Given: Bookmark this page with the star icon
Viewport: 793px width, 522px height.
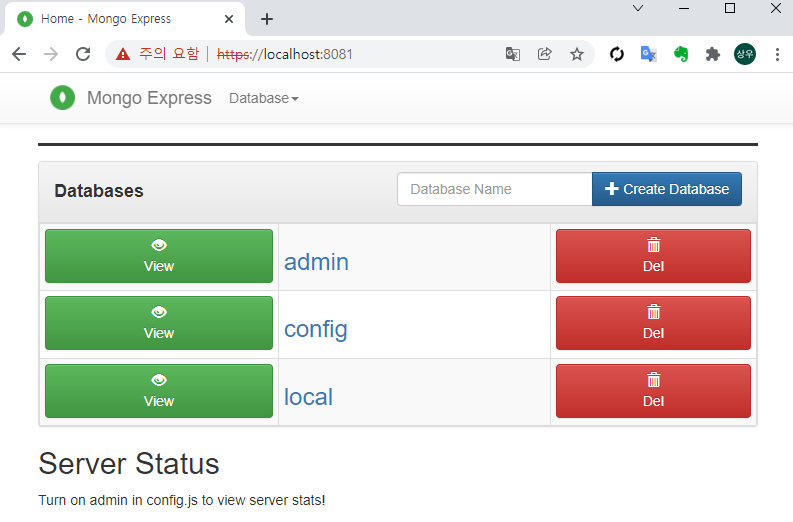Looking at the screenshot, I should [577, 54].
